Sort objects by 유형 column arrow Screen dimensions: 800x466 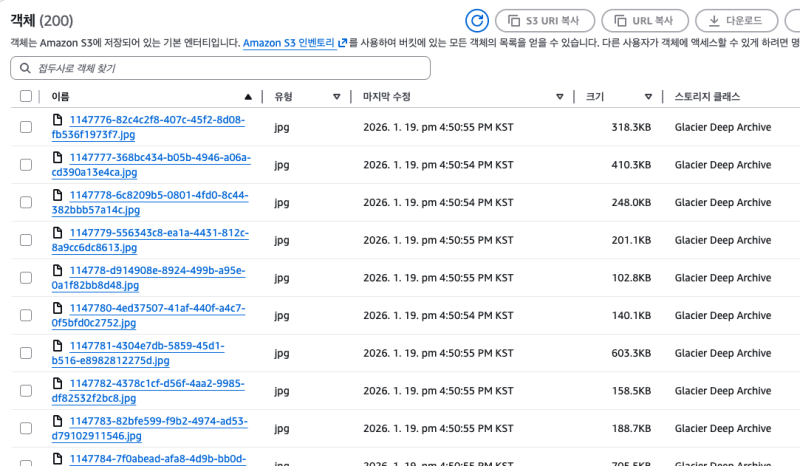(x=336, y=97)
